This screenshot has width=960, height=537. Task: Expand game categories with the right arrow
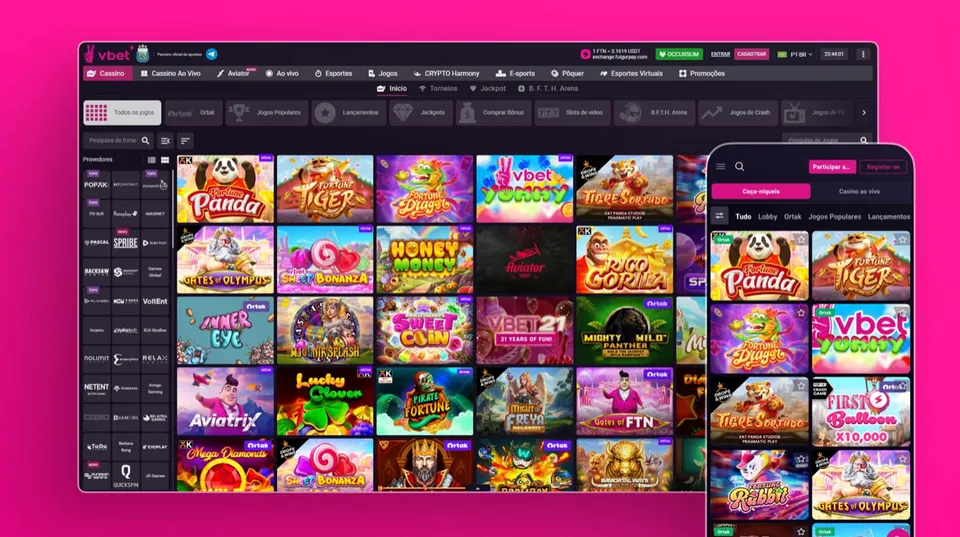pos(864,113)
